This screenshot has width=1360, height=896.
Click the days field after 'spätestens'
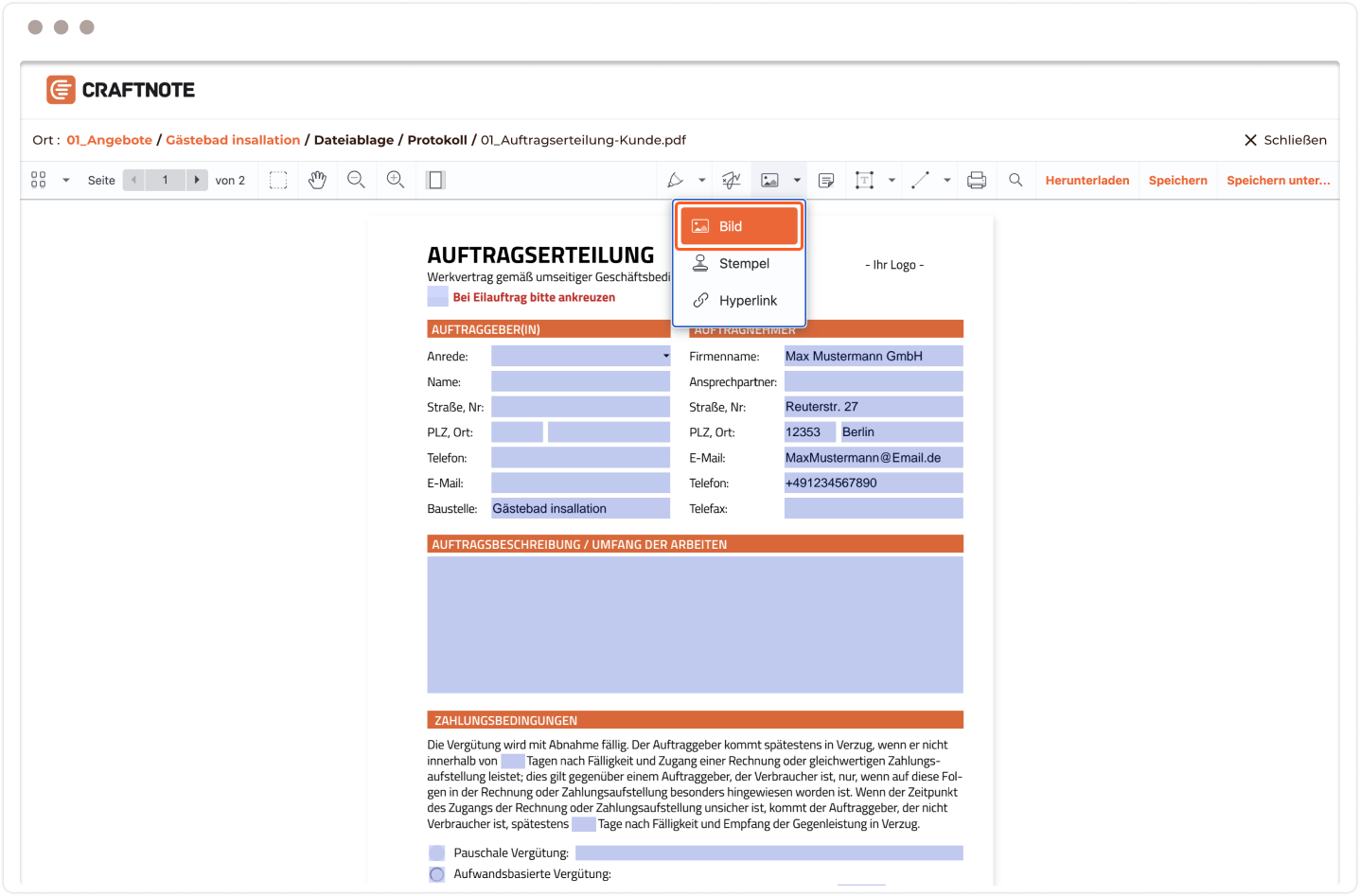(x=583, y=824)
